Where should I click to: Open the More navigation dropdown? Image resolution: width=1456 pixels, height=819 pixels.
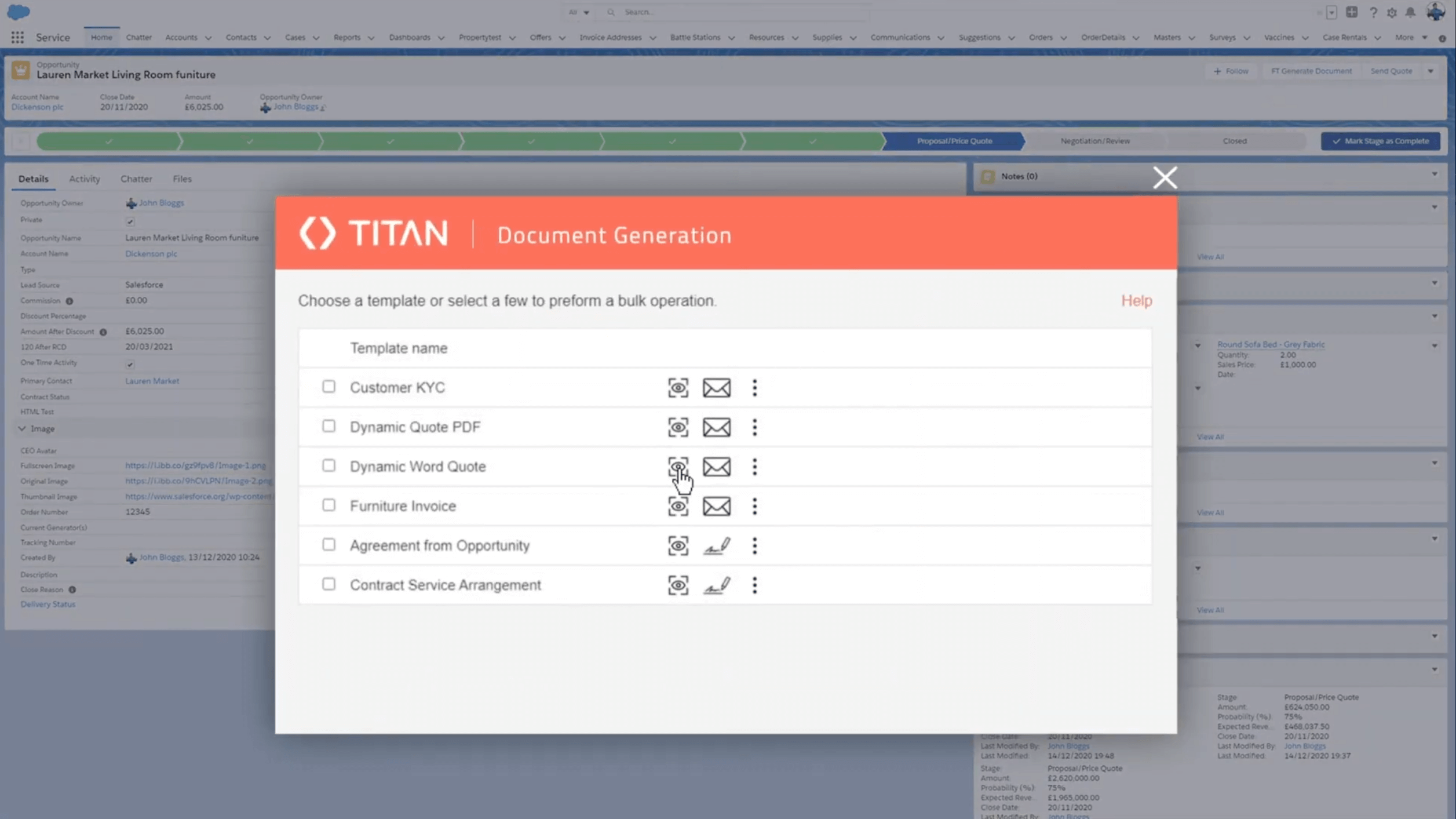1409,37
